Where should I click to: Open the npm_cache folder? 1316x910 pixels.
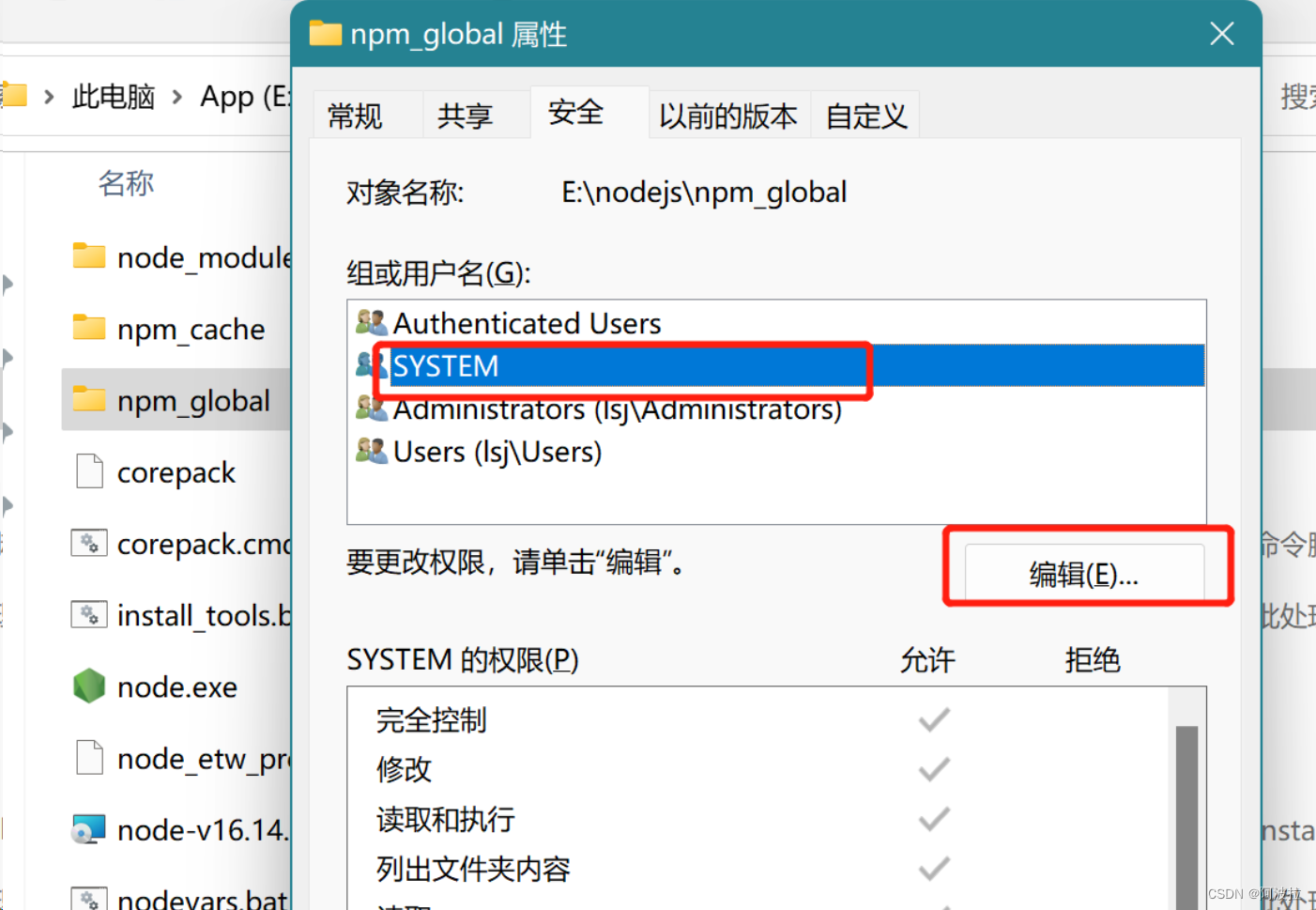(x=190, y=329)
